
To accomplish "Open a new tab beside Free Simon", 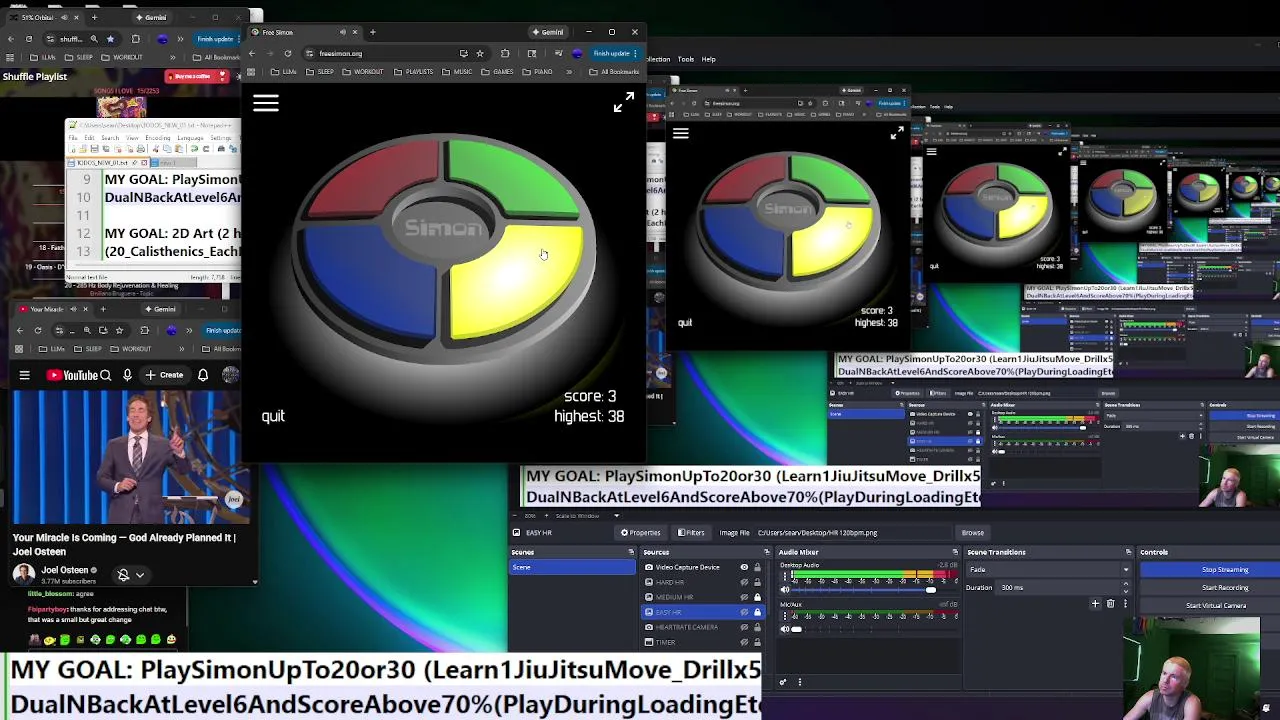I will tap(373, 32).
